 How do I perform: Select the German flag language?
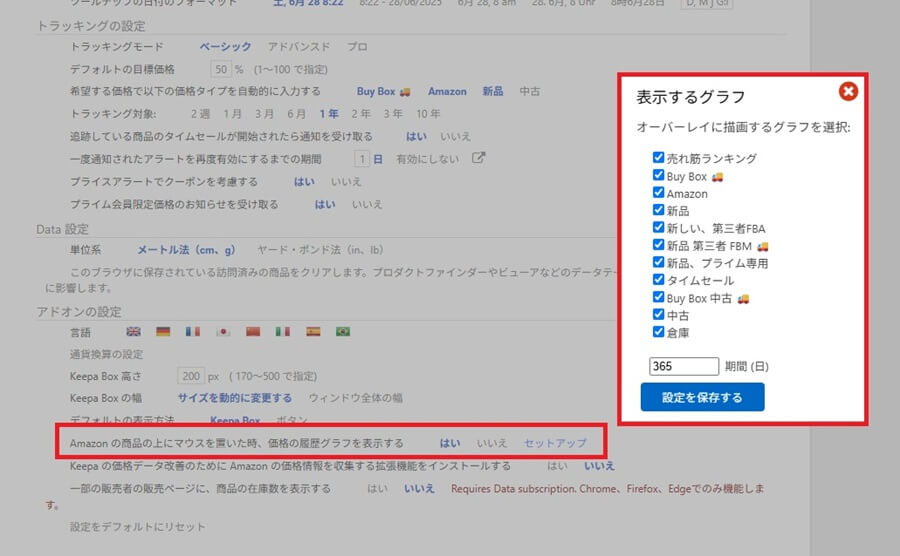(x=163, y=332)
